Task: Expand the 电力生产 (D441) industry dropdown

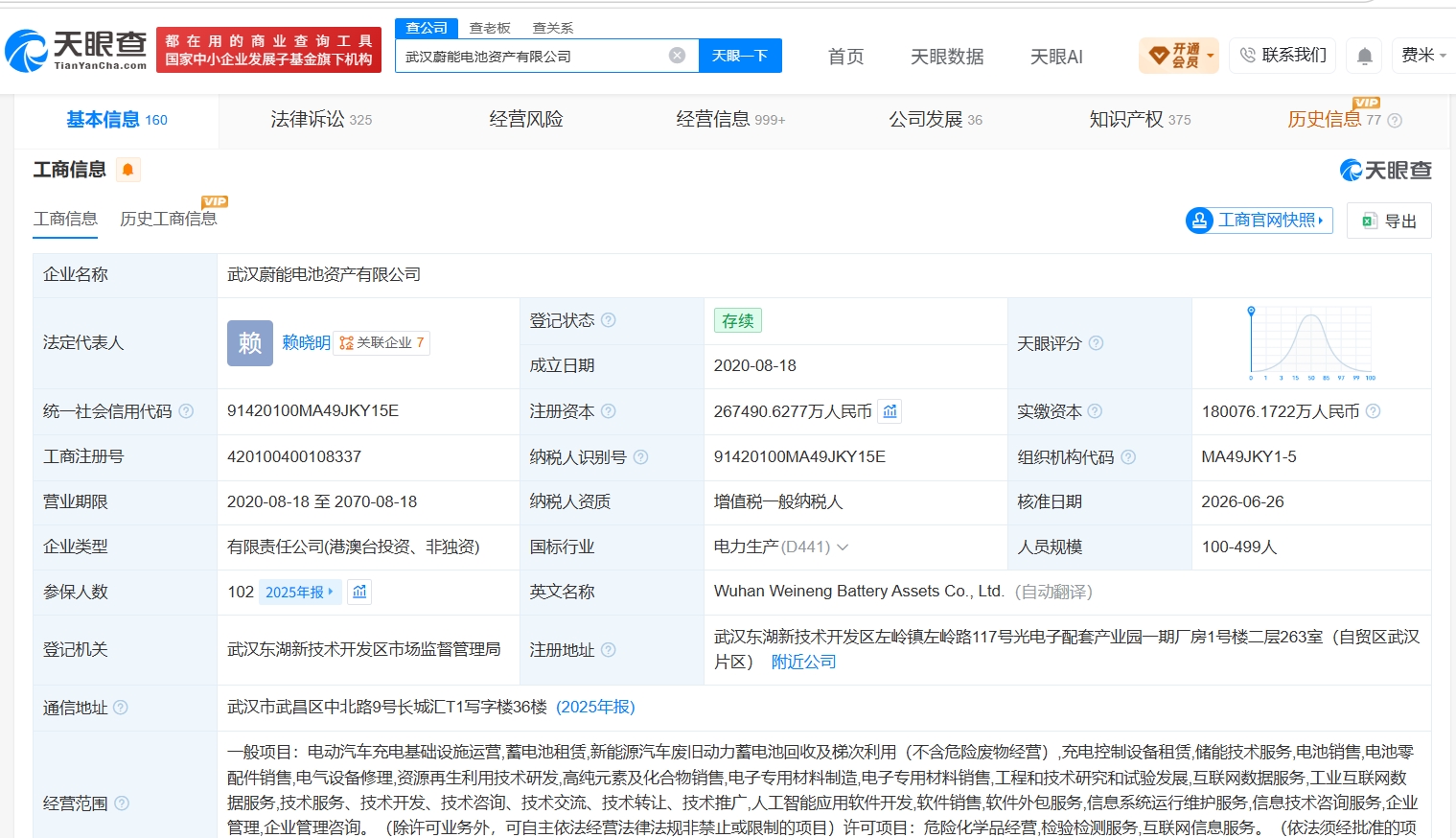Action: pyautogui.click(x=843, y=547)
